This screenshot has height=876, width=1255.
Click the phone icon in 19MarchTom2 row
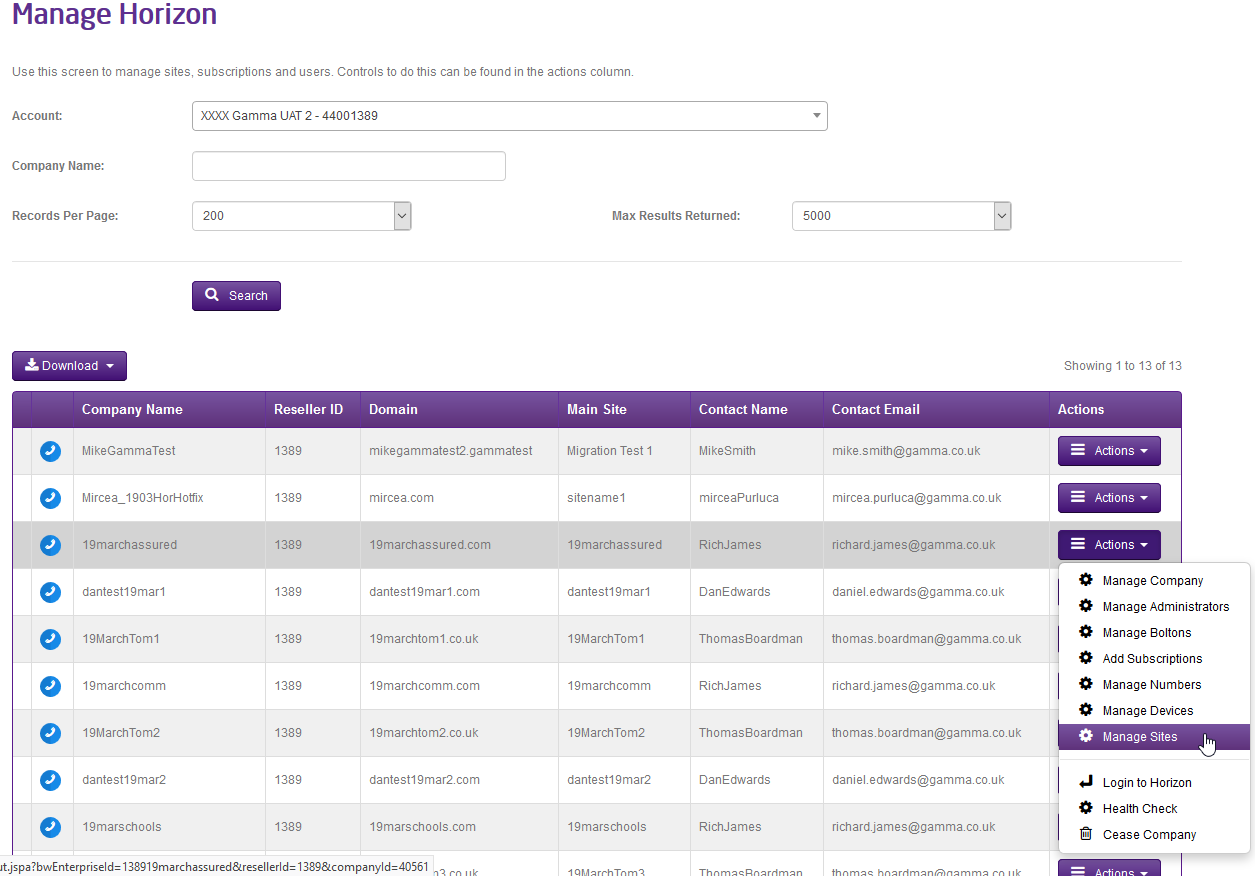point(50,733)
